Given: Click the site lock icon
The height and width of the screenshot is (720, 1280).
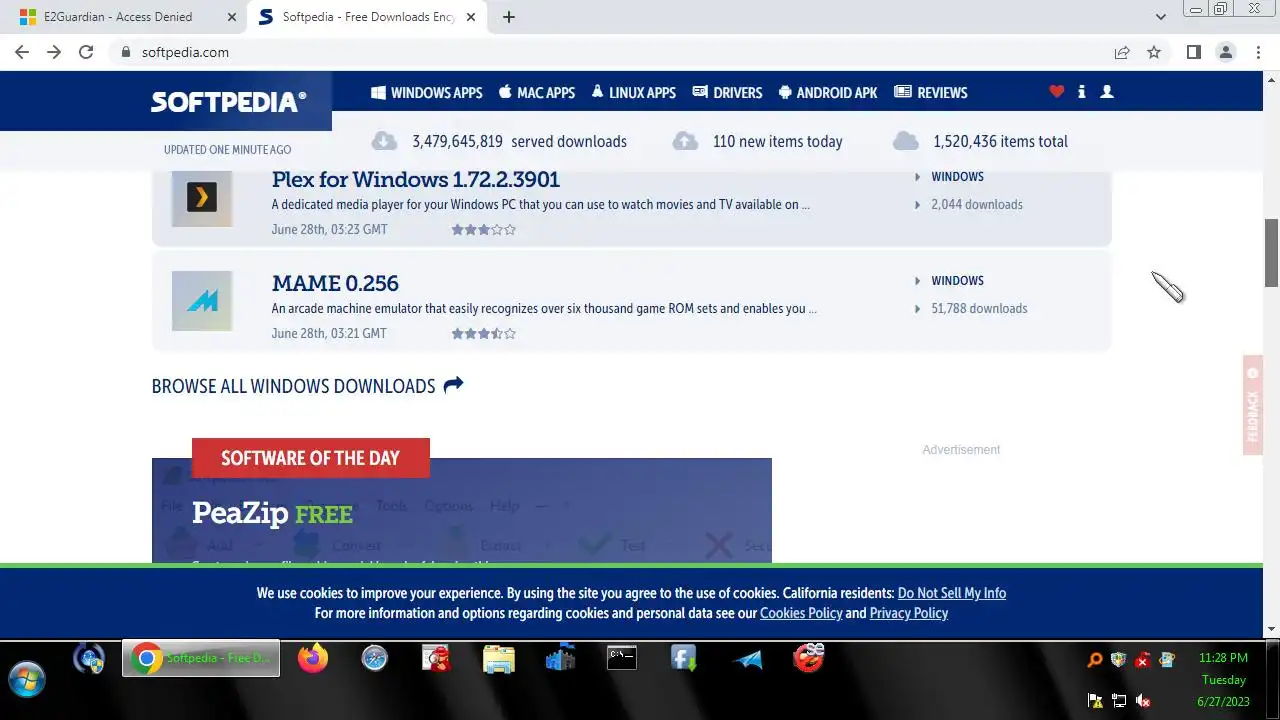Looking at the screenshot, I should click(125, 52).
